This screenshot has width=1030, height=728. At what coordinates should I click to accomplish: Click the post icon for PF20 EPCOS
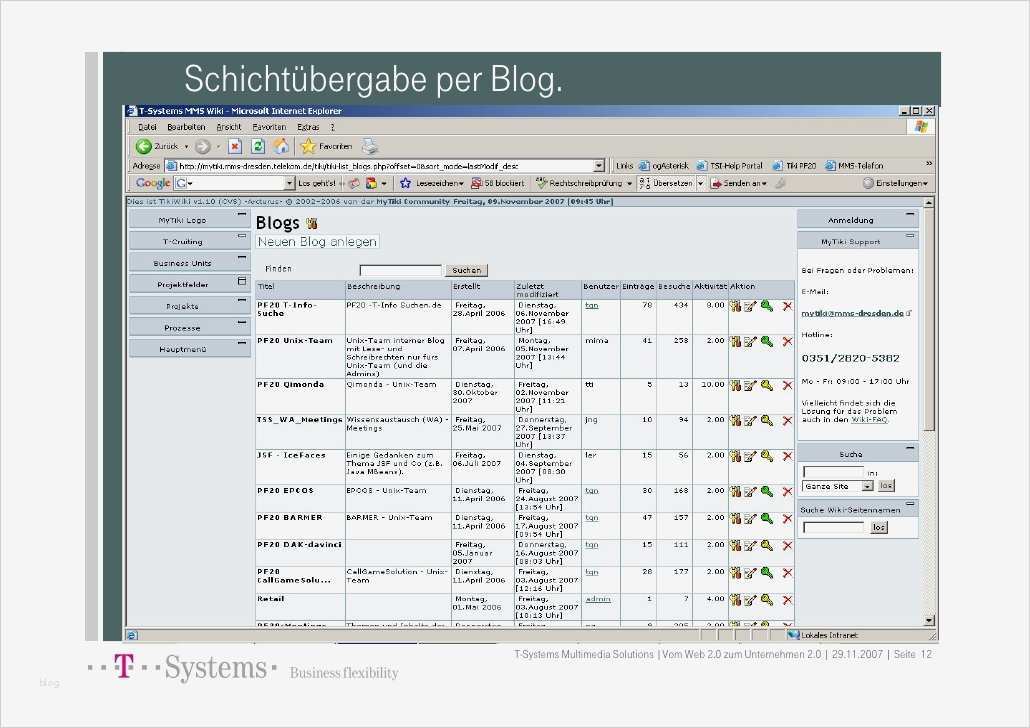735,492
